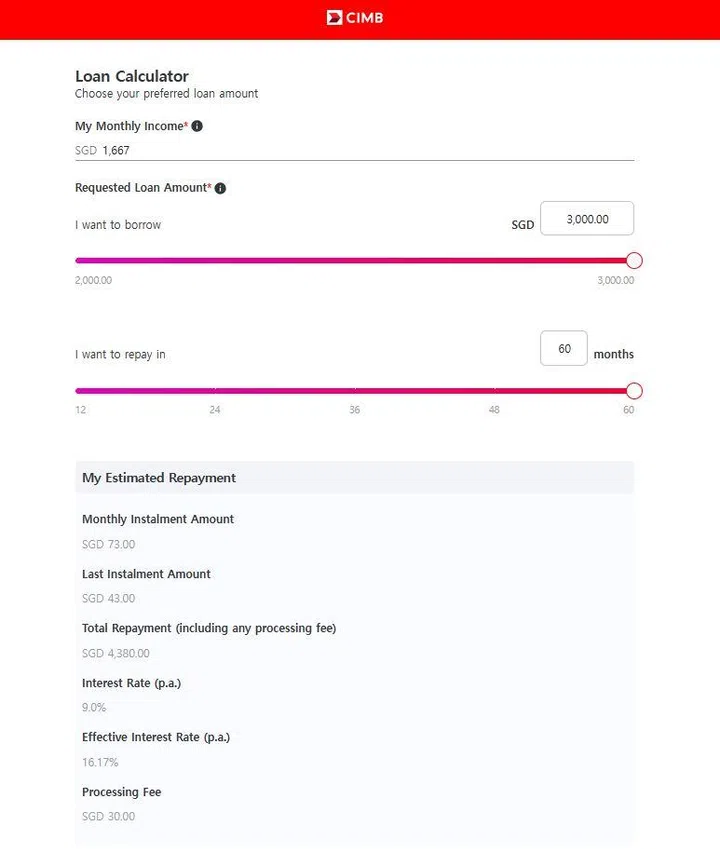Click the CIMB logo in header
Image resolution: width=720 pixels, height=849 pixels.
coord(355,17)
